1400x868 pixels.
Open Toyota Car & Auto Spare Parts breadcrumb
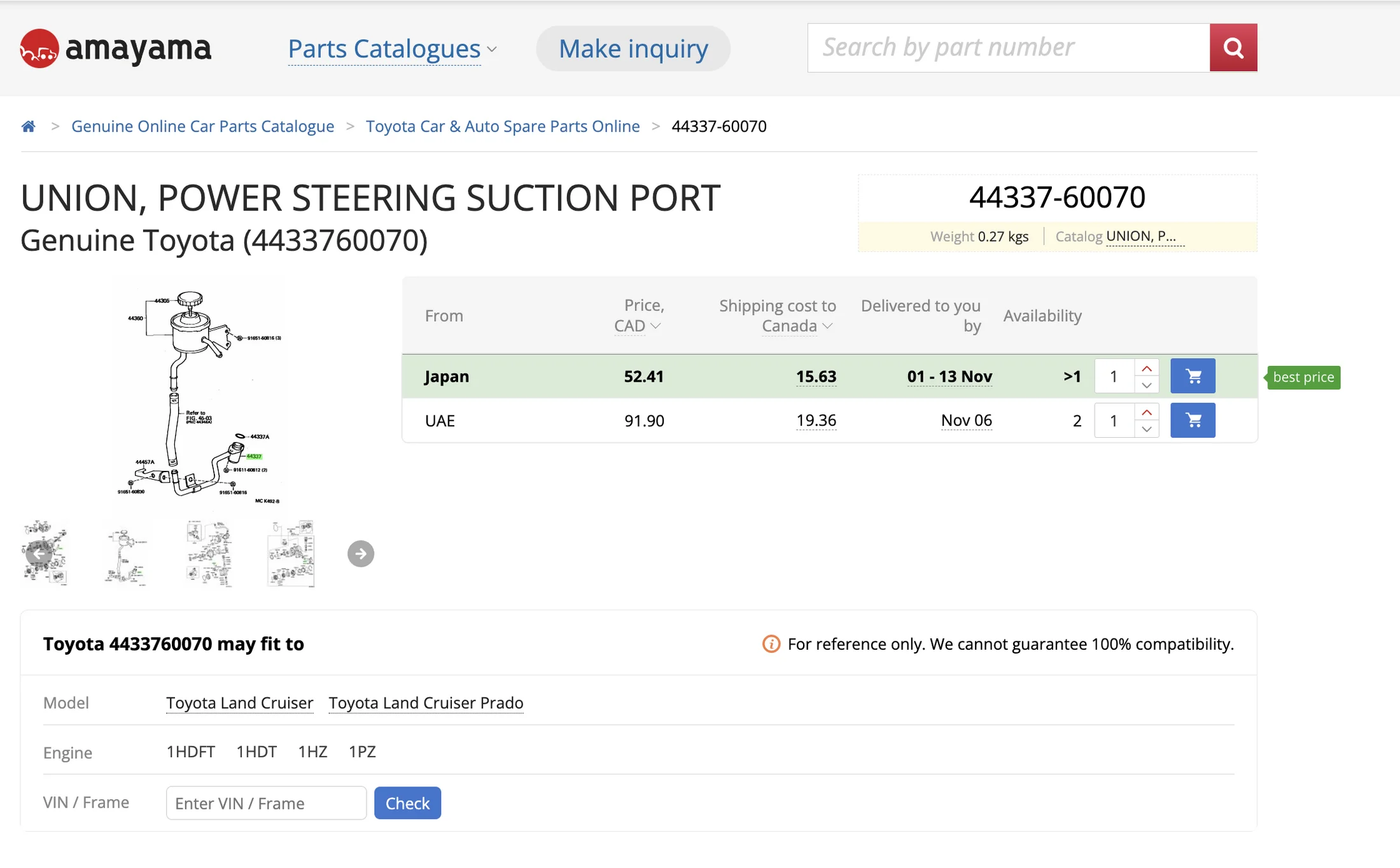[503, 126]
